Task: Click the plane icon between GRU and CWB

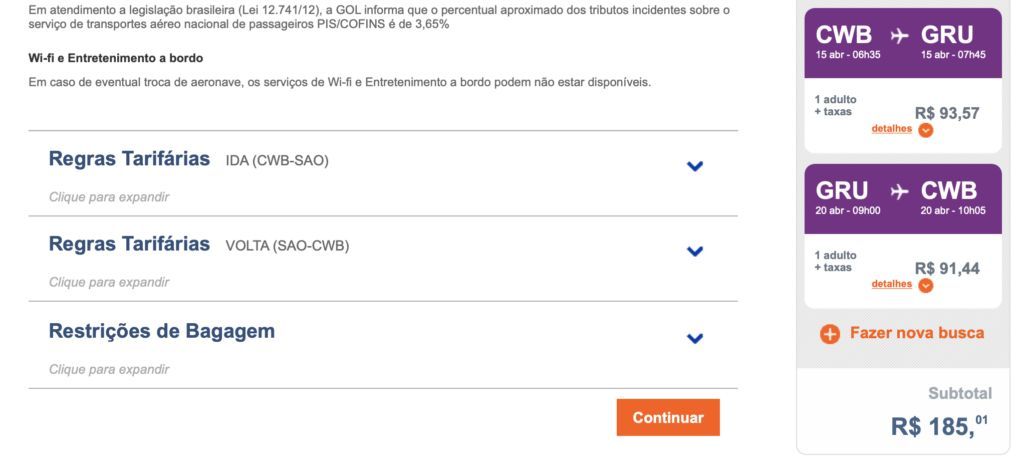Action: click(x=900, y=191)
